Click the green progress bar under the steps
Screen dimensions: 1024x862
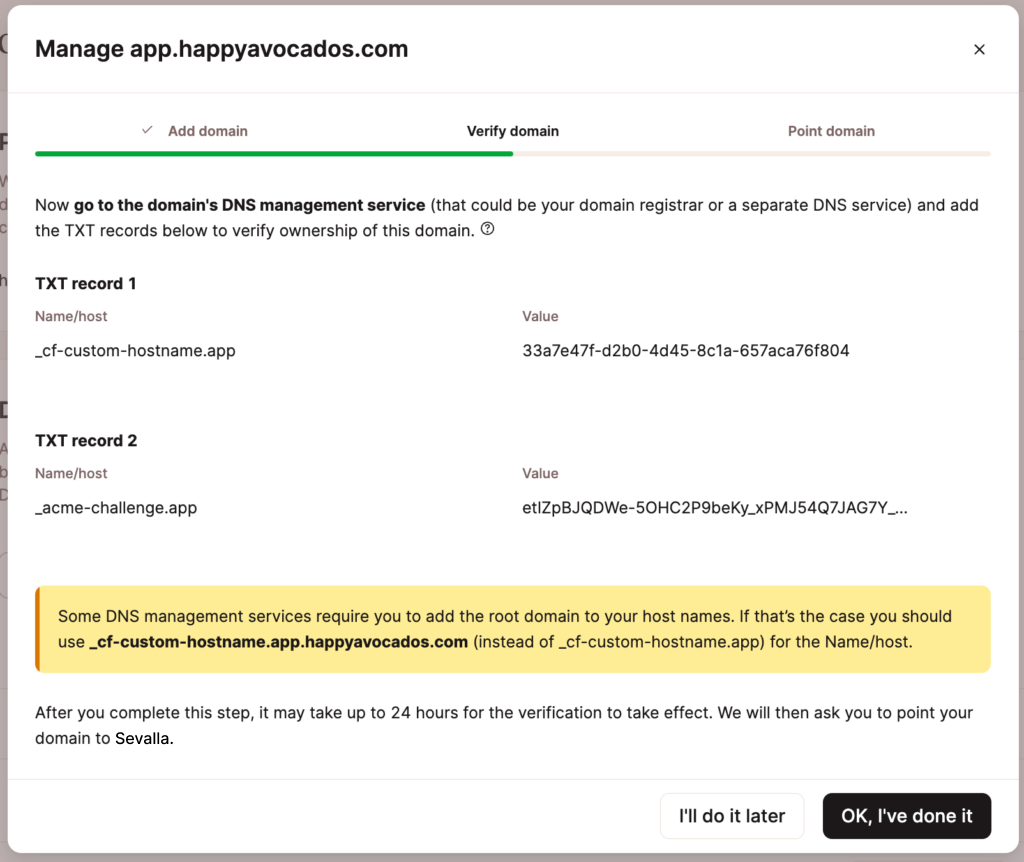tap(274, 154)
